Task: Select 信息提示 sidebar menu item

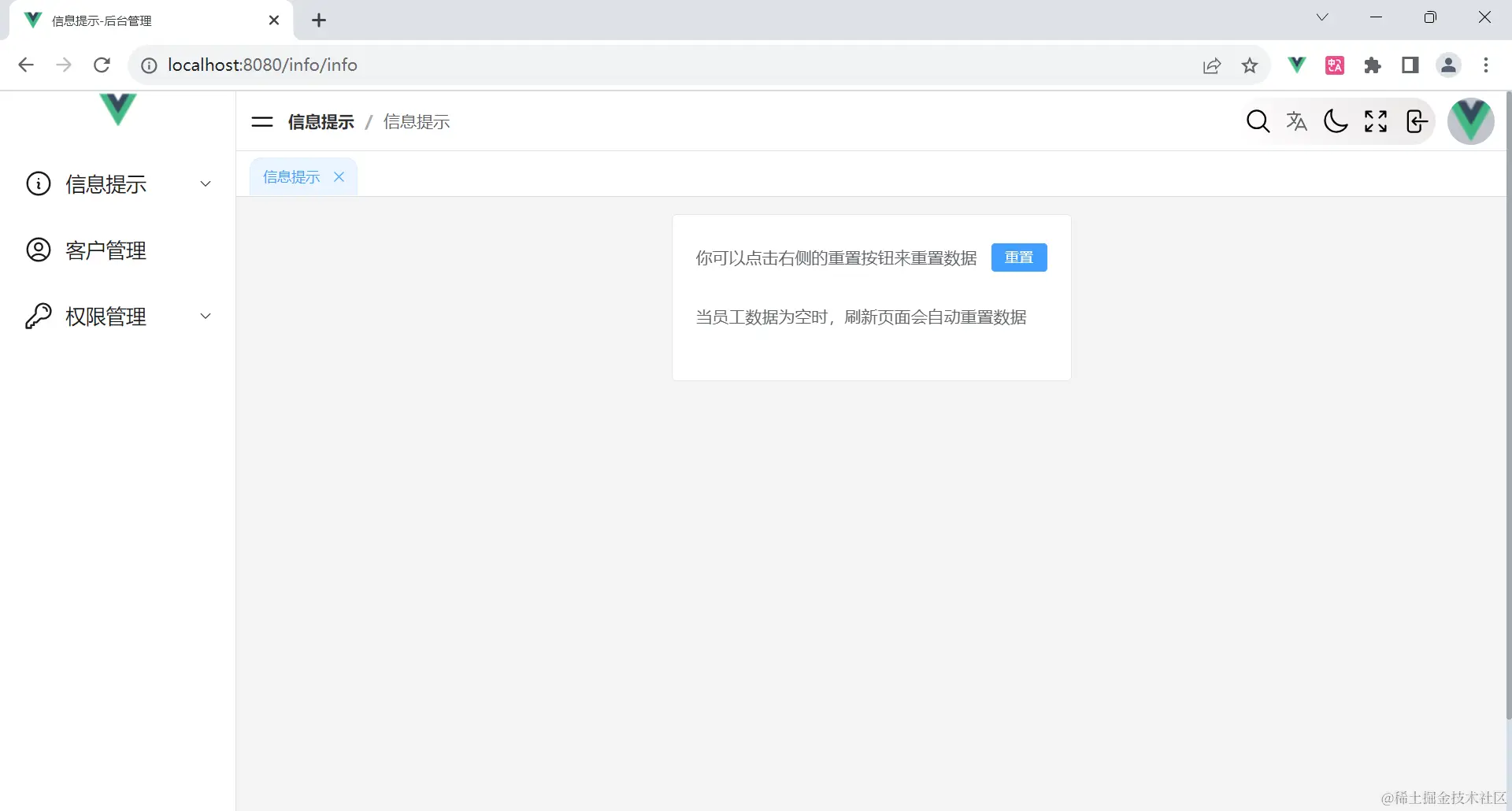Action: 118,184
